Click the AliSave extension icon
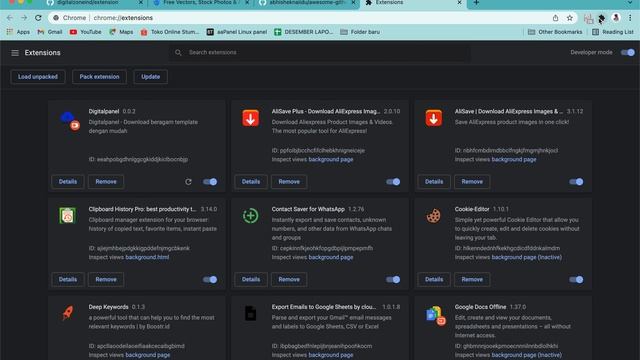 (x=433, y=118)
